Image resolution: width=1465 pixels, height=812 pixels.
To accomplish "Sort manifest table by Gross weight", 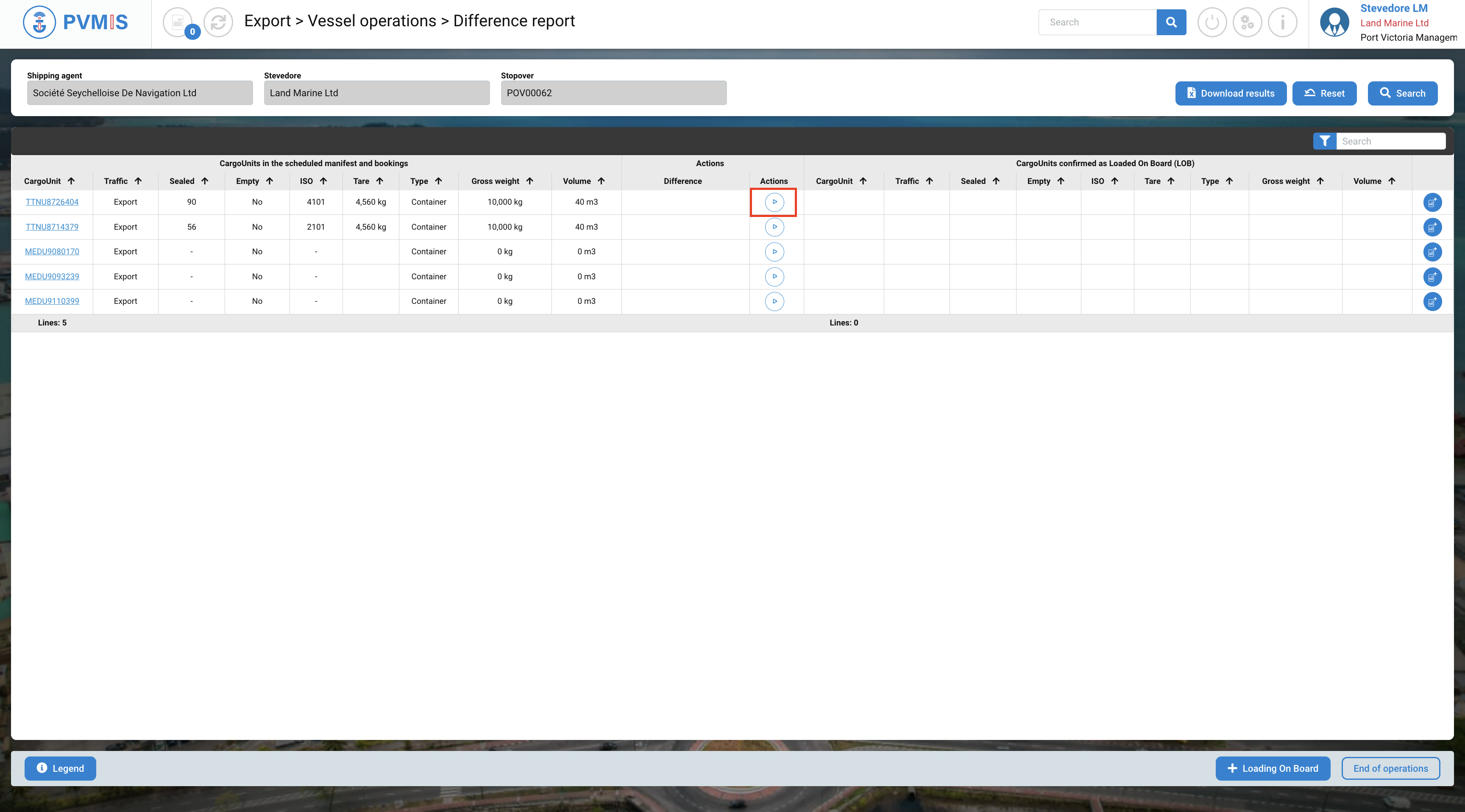I will pos(529,181).
